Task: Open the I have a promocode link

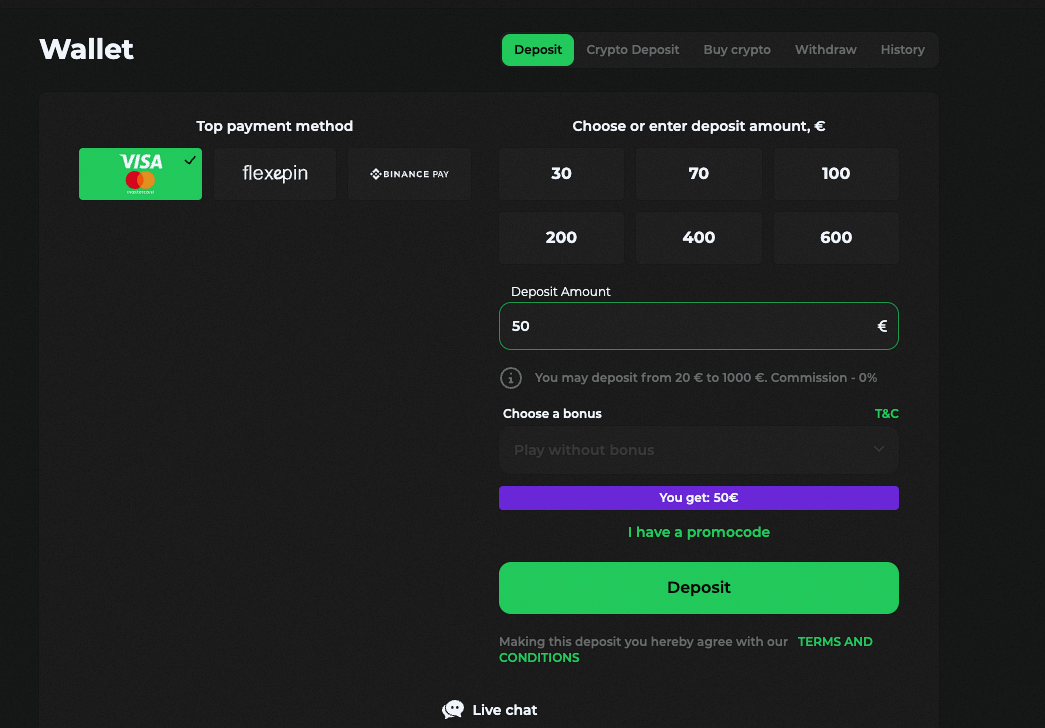Action: (698, 532)
